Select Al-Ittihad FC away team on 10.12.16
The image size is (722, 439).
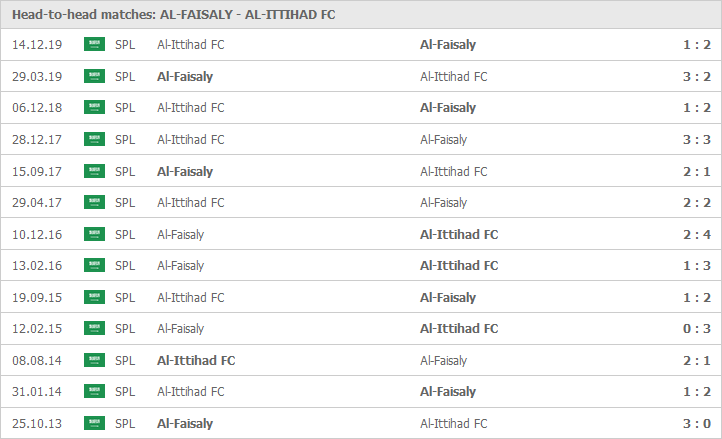(x=459, y=234)
